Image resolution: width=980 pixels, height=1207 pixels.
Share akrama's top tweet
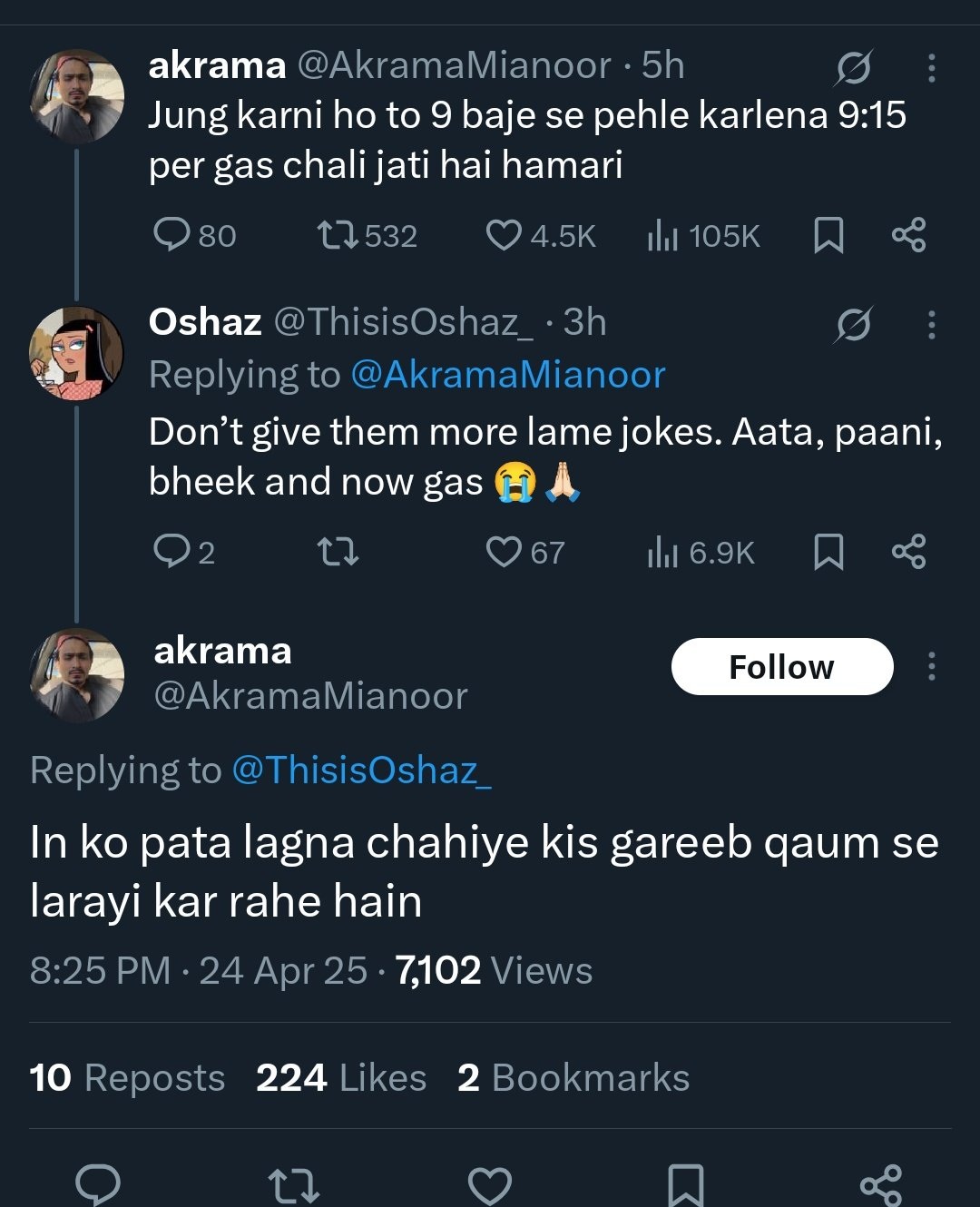[x=908, y=235]
